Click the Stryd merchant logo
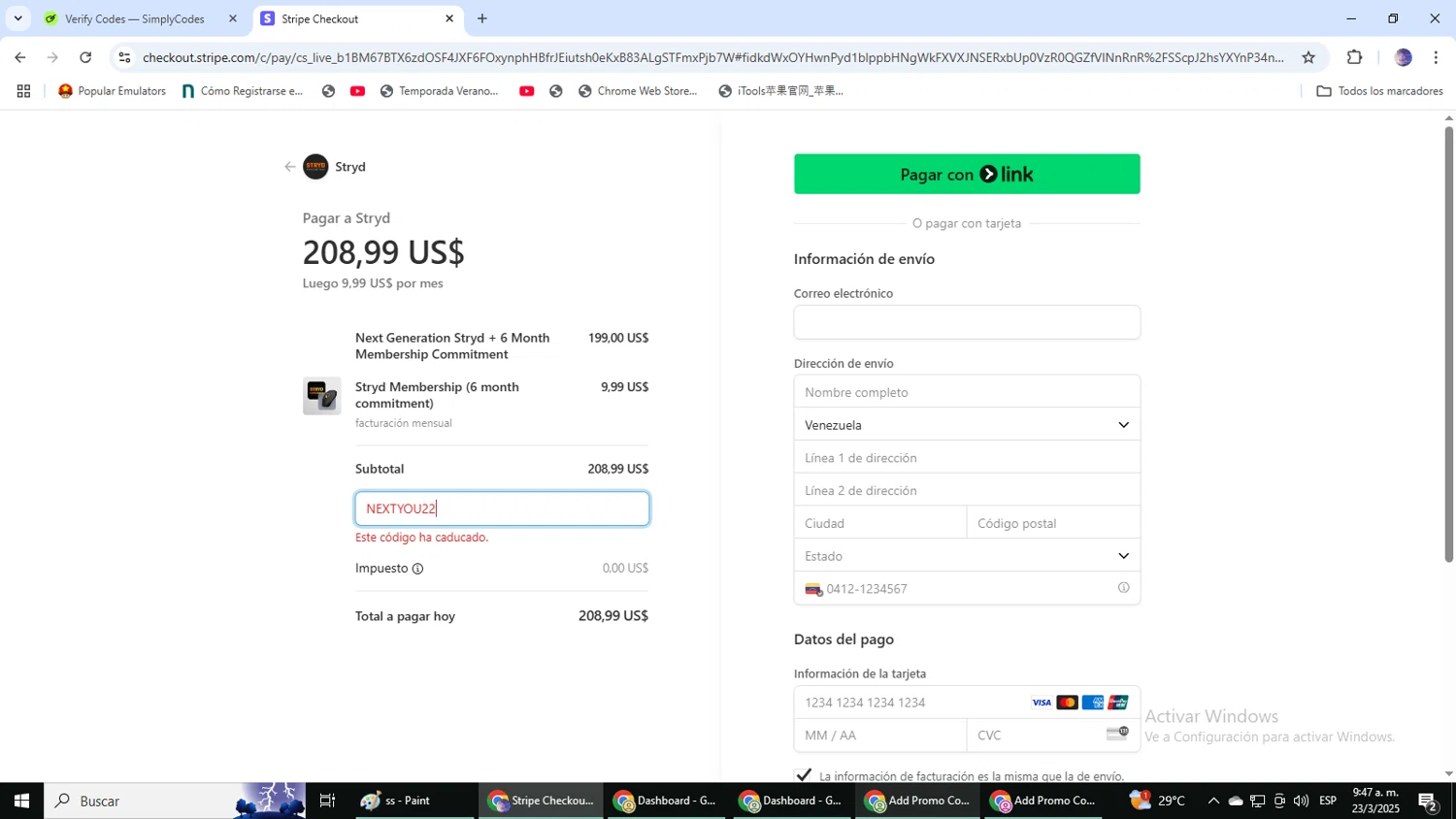Image resolution: width=1456 pixels, height=819 pixels. pyautogui.click(x=315, y=167)
